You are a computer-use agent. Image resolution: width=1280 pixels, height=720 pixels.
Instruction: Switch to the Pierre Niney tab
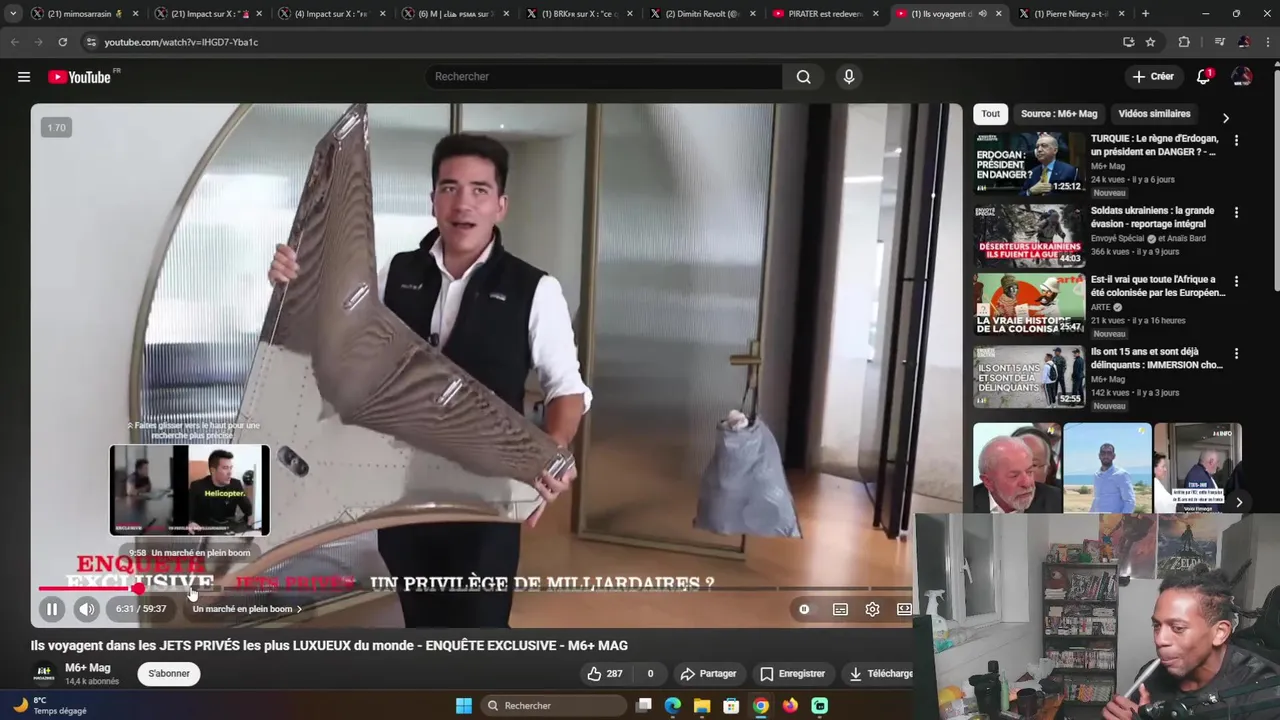pos(1071,14)
